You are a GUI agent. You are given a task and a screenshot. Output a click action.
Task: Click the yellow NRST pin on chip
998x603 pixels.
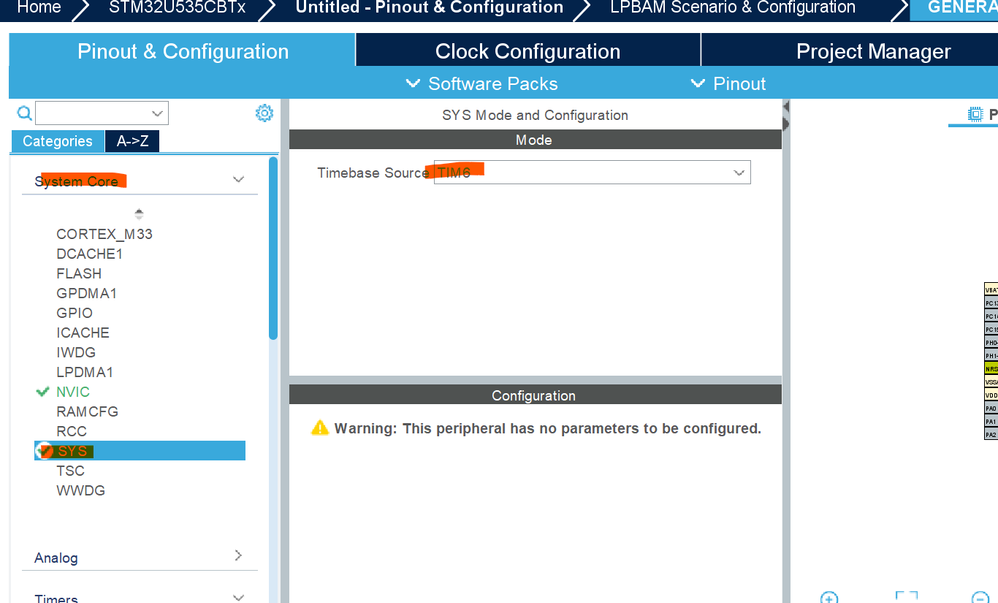tap(991, 369)
